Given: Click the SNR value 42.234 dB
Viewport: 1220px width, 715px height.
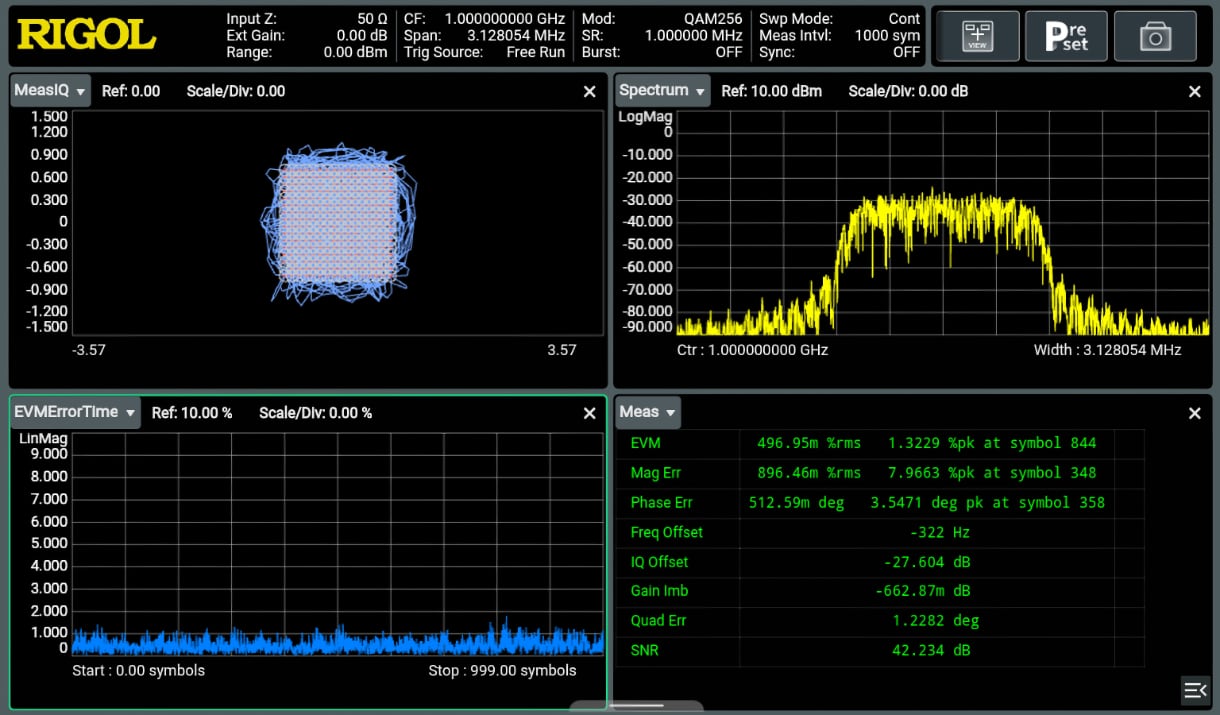Looking at the screenshot, I should click(931, 651).
